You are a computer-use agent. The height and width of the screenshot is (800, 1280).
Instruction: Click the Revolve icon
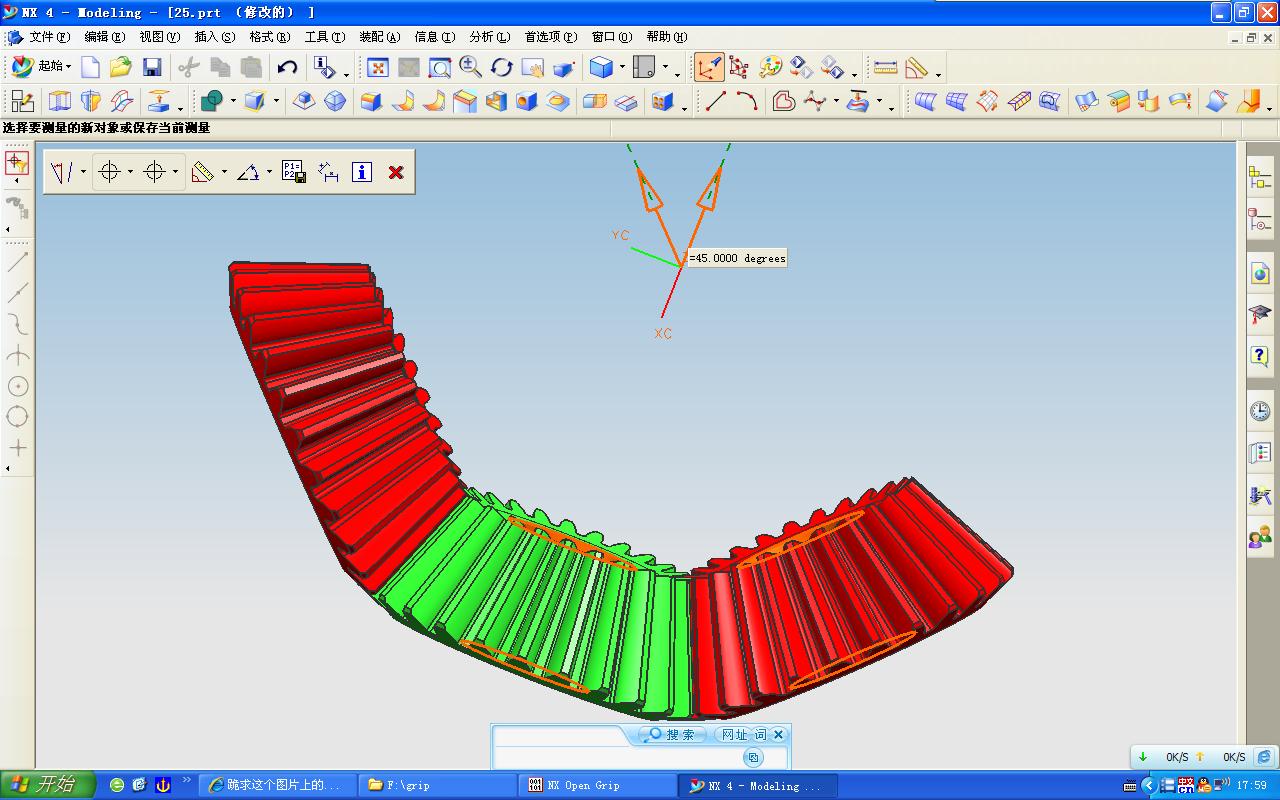[x=91, y=101]
